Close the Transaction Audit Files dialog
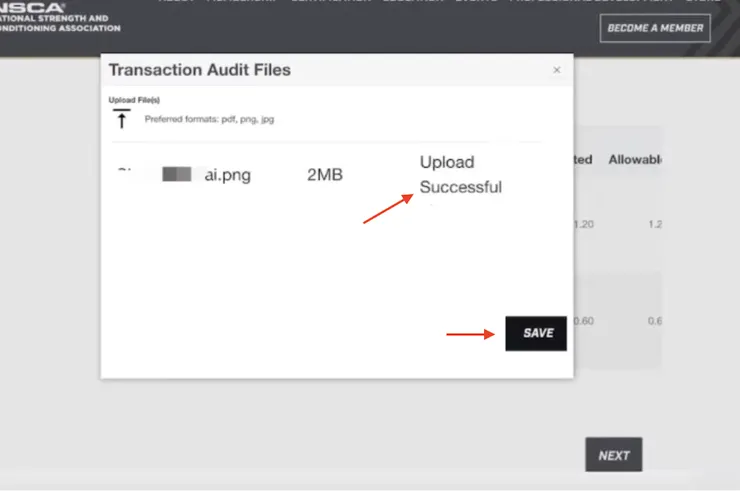The image size is (740, 491). pos(557,70)
